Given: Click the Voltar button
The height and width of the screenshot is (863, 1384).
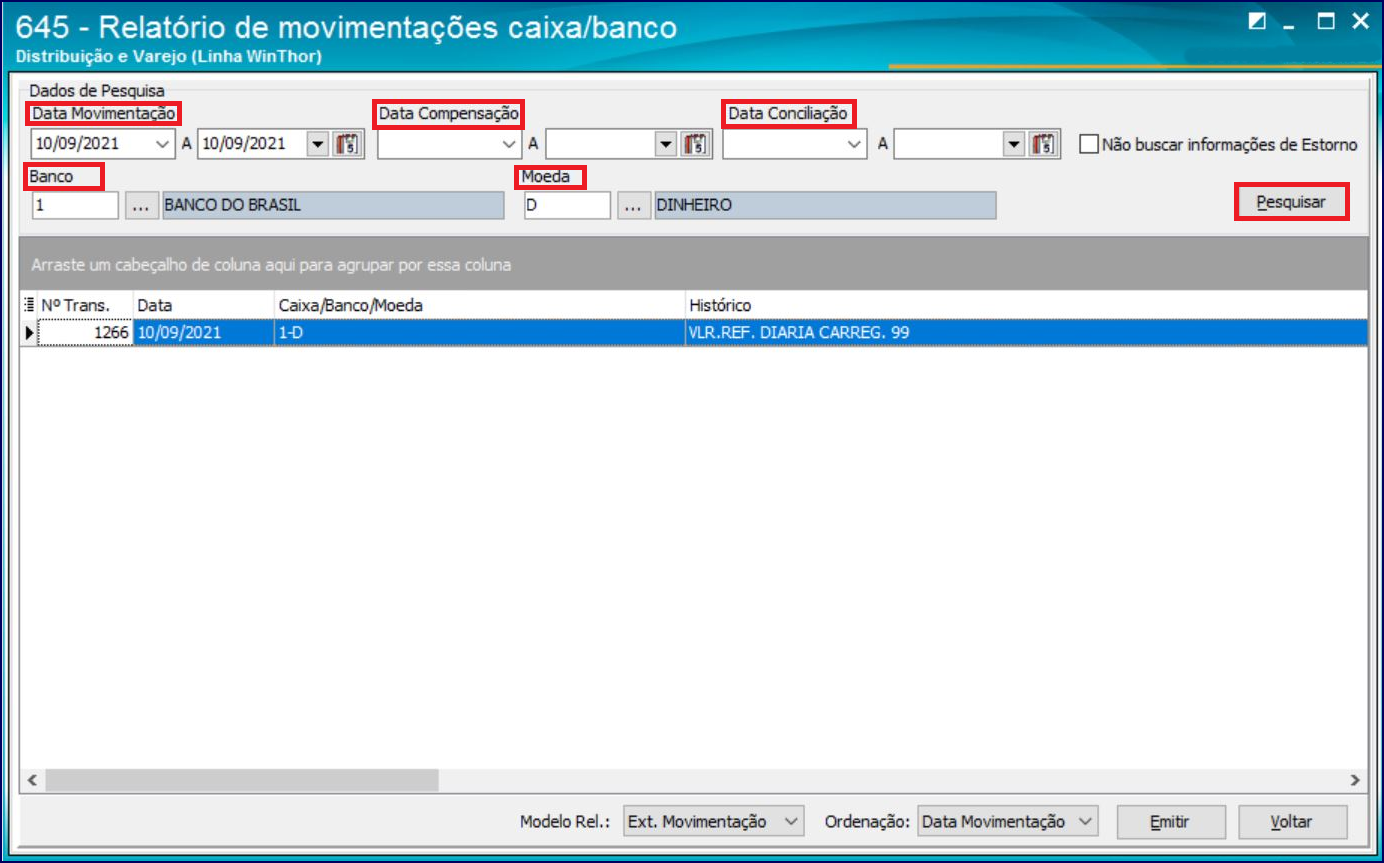Looking at the screenshot, I should coord(1292,822).
